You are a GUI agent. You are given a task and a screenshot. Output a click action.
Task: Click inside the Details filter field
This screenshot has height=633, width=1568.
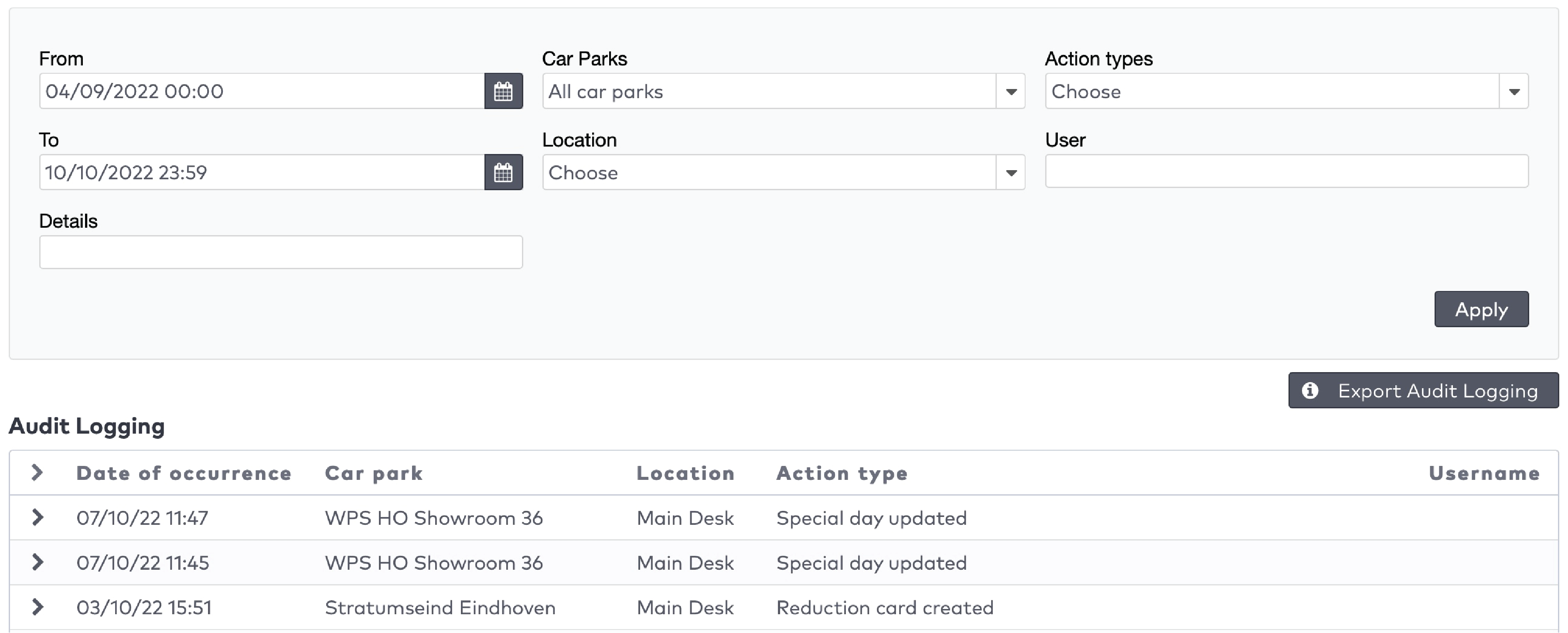[x=281, y=252]
